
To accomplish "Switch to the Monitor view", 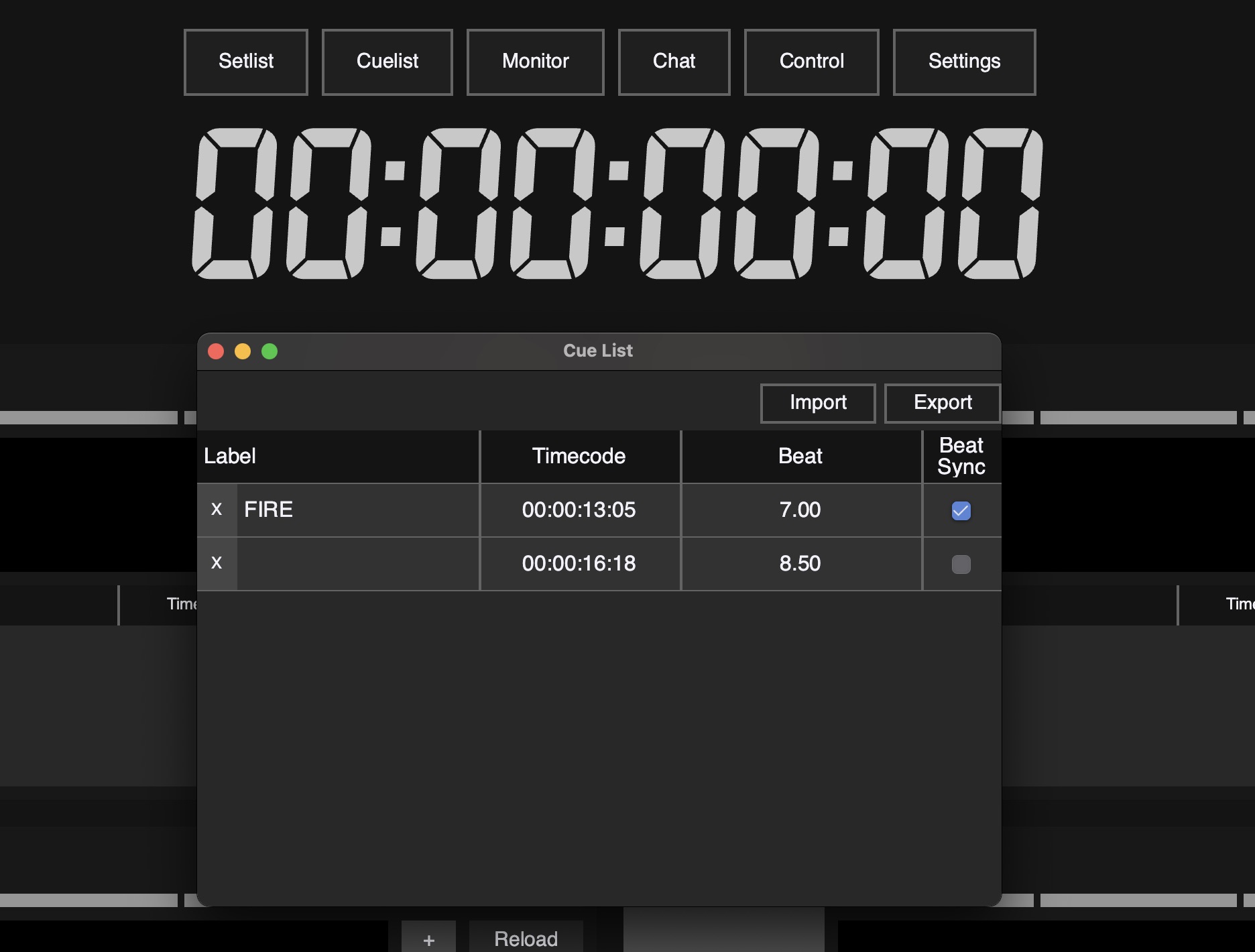I will [536, 62].
